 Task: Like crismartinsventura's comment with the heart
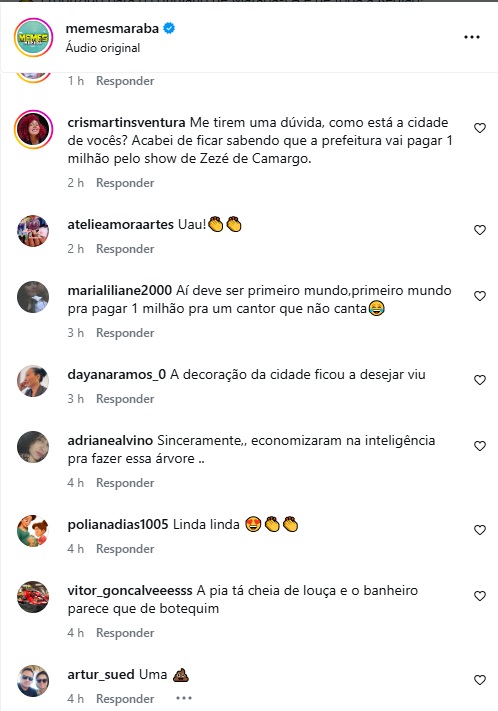480,128
